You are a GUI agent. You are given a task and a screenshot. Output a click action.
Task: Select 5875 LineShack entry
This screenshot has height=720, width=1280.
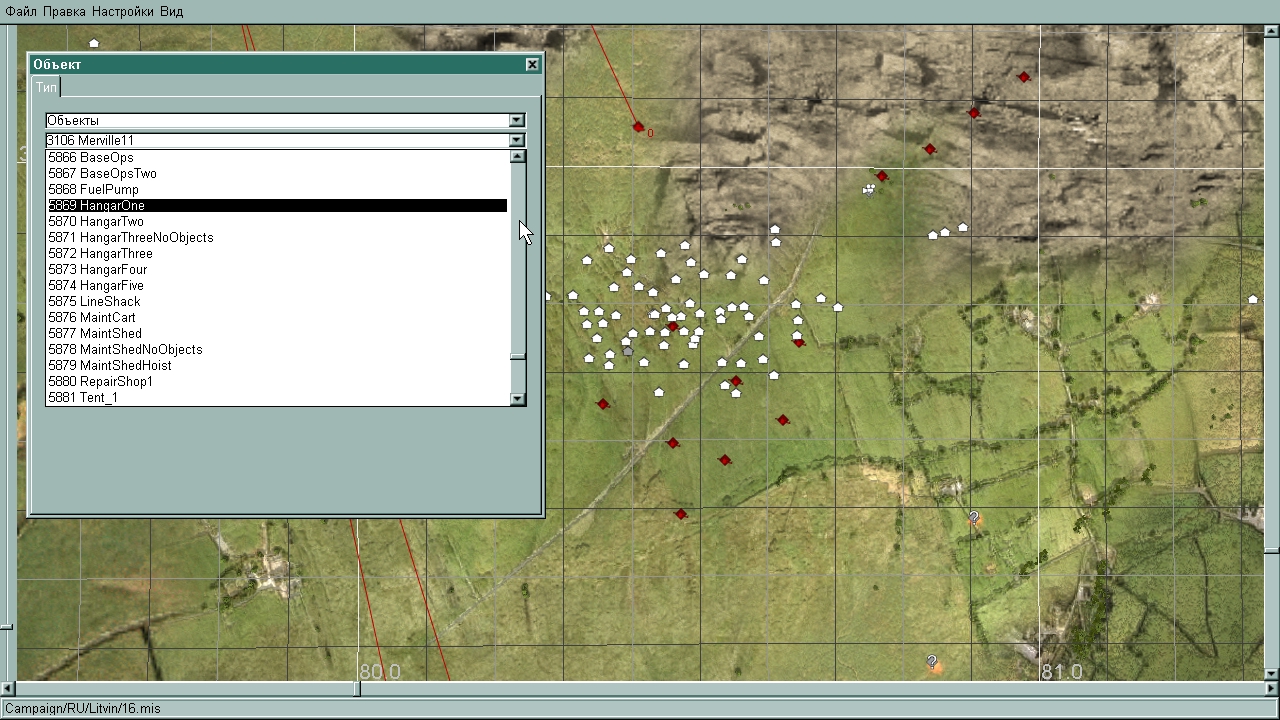coord(278,302)
